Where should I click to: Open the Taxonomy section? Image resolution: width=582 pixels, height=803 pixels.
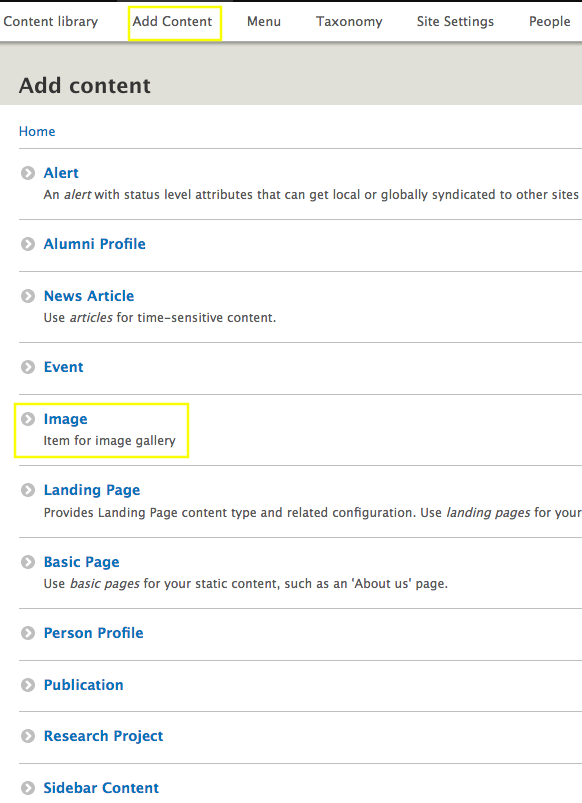click(348, 21)
